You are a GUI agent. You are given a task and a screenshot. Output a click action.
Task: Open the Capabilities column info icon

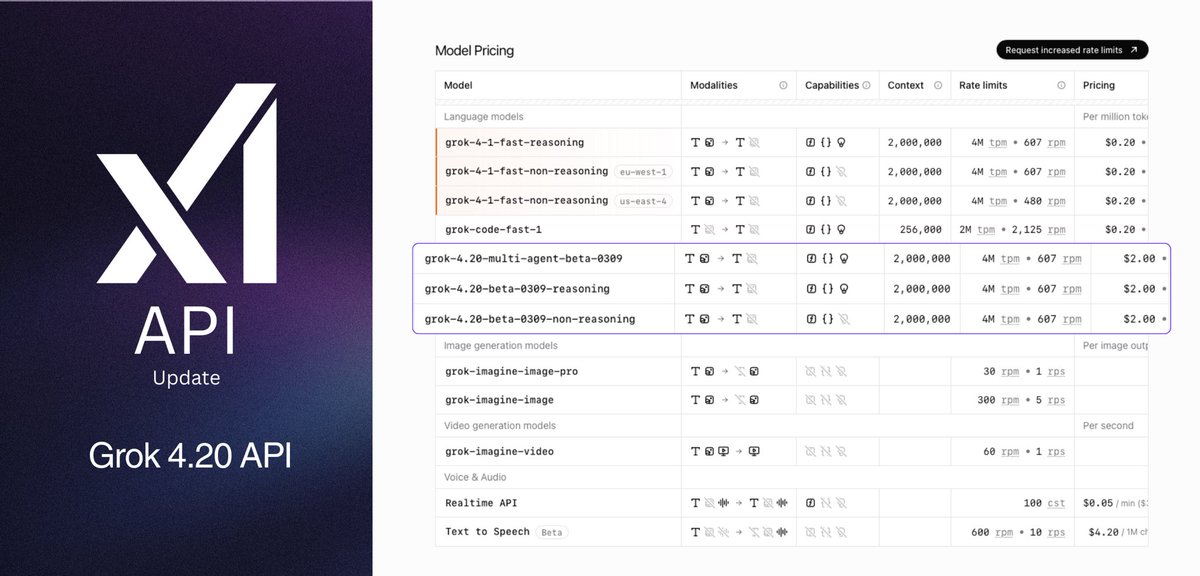coord(867,86)
